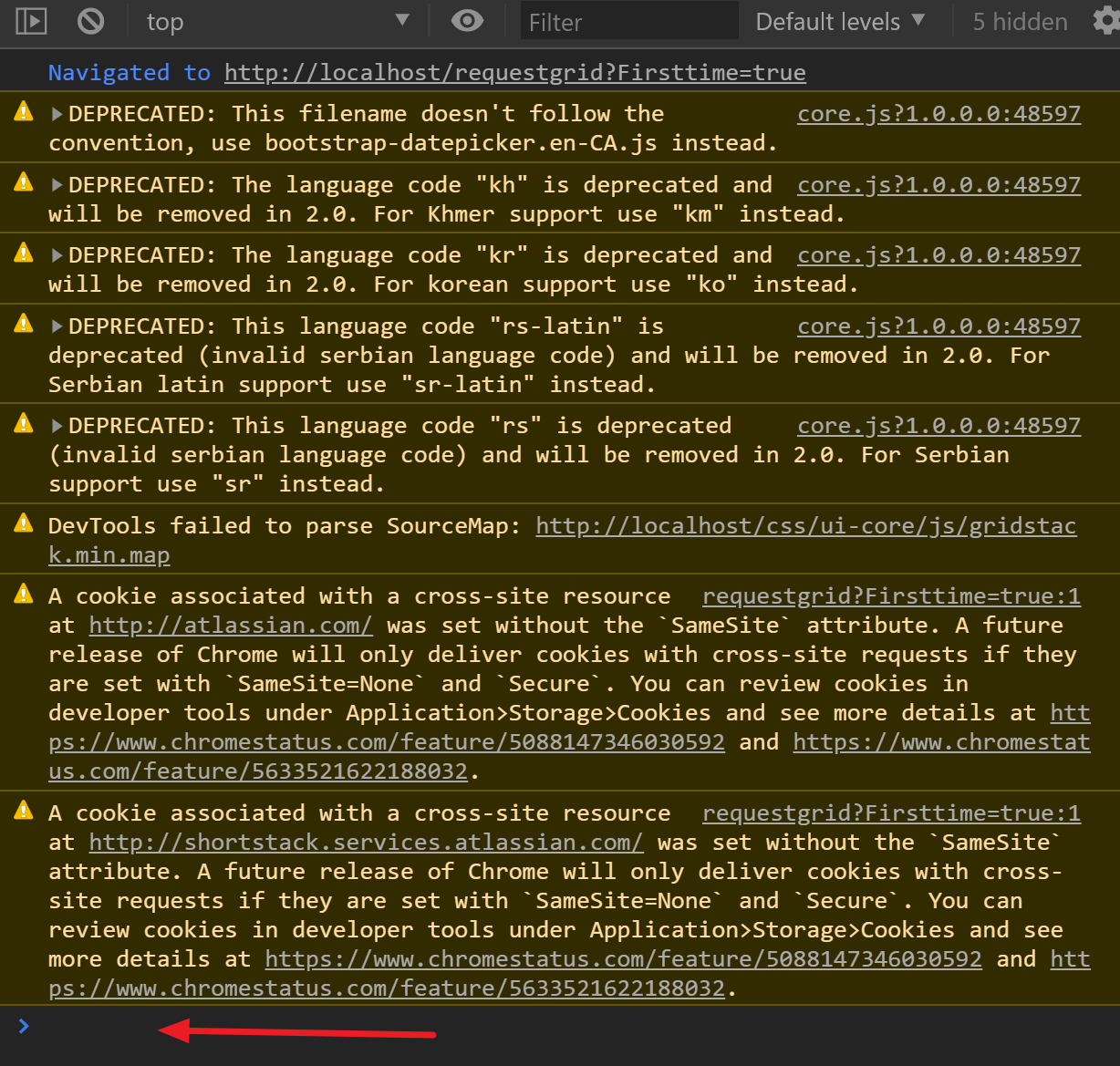
Task: Open requestgrid source link in atlassian.com cookie warning
Action: tap(891, 596)
